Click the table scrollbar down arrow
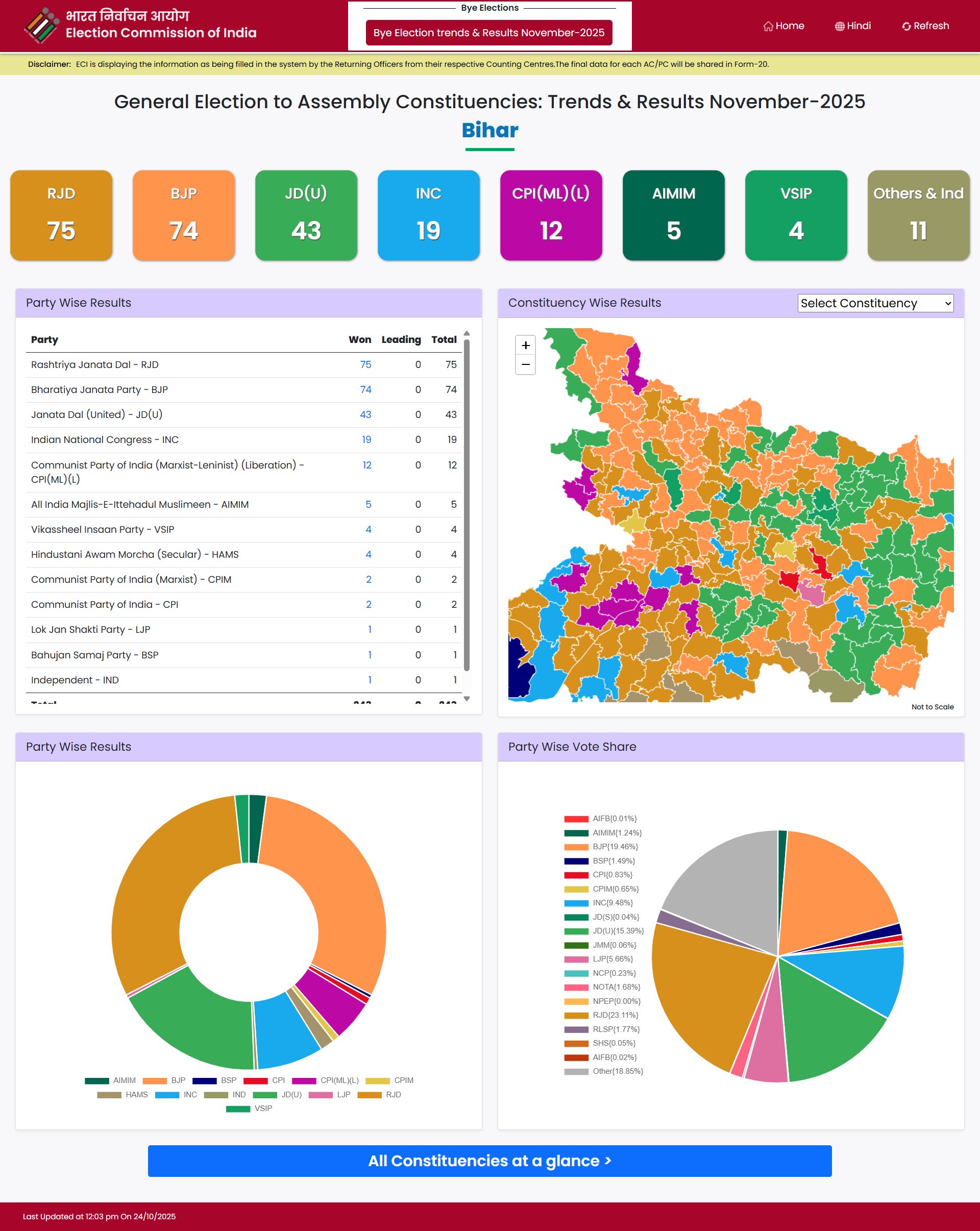Screen dimensions: 980x1231 (x=467, y=698)
